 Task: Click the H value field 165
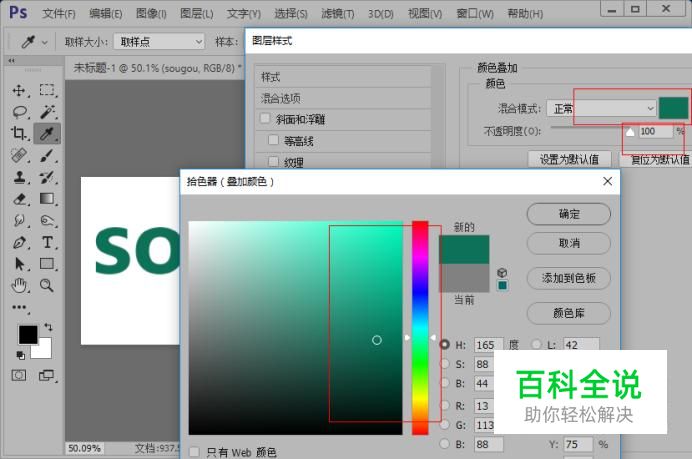(489, 345)
